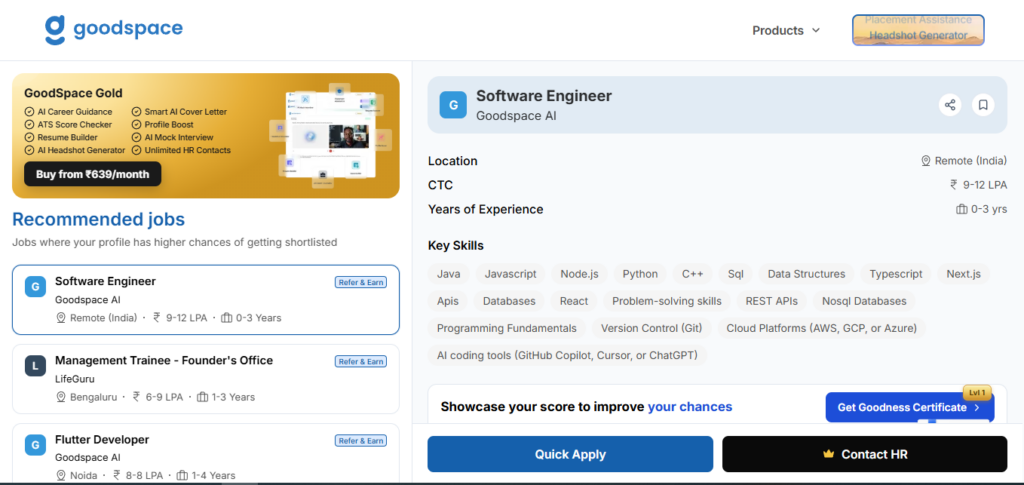Click the LifeGuru company avatar
1024x485 pixels.
[35, 366]
